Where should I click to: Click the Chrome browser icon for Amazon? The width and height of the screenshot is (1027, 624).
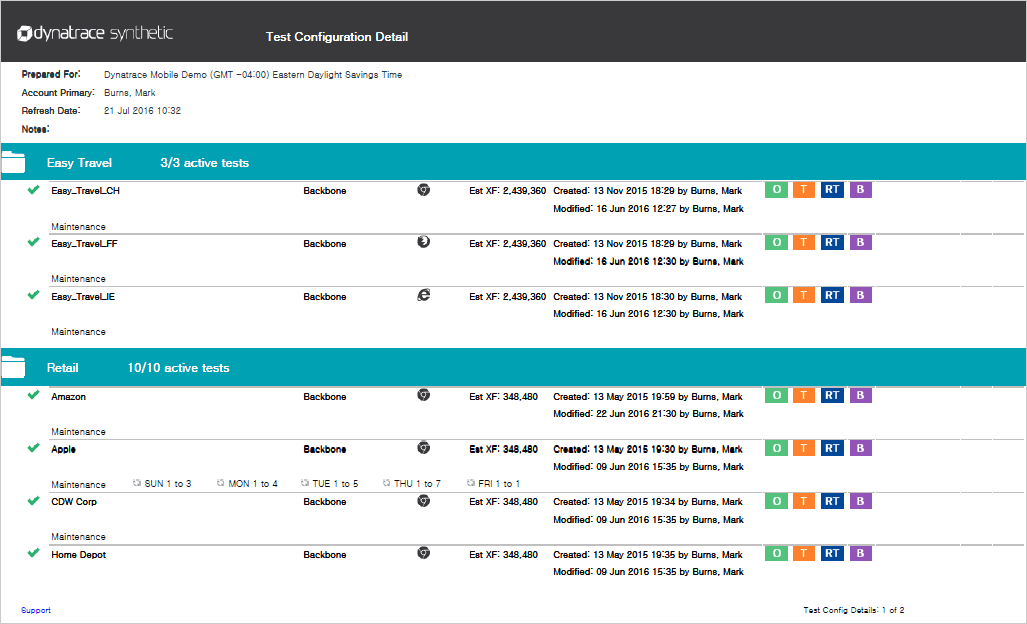click(x=424, y=395)
